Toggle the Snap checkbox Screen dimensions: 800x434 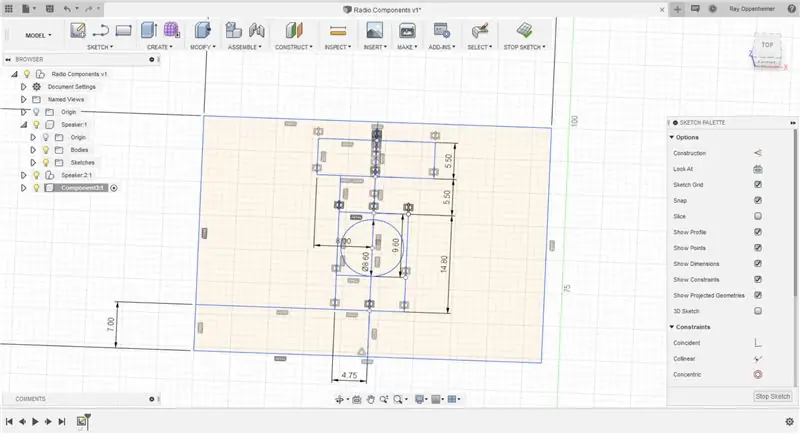[x=758, y=200]
